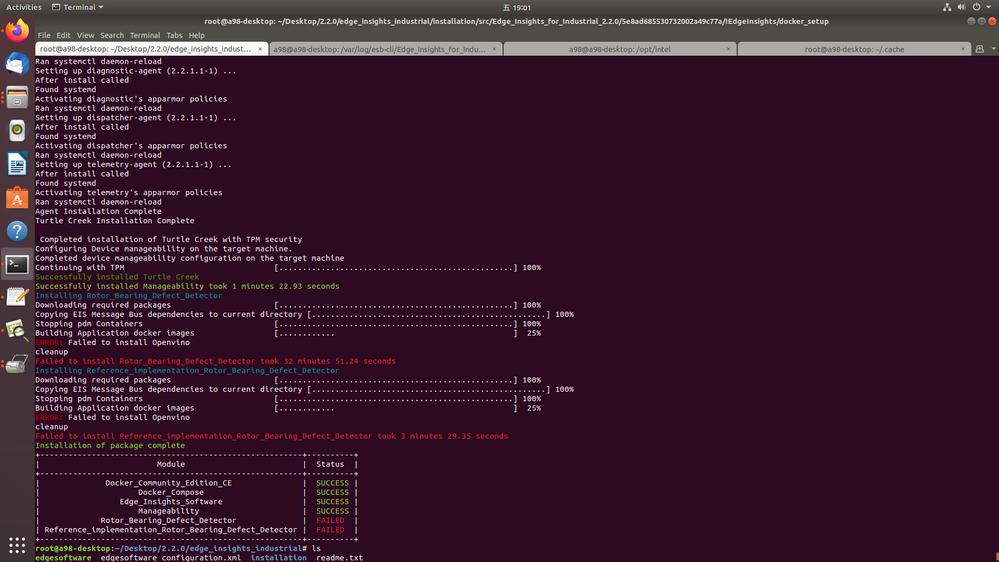Open Ubuntu Software from the dock
999x562 pixels.
tap(17, 198)
